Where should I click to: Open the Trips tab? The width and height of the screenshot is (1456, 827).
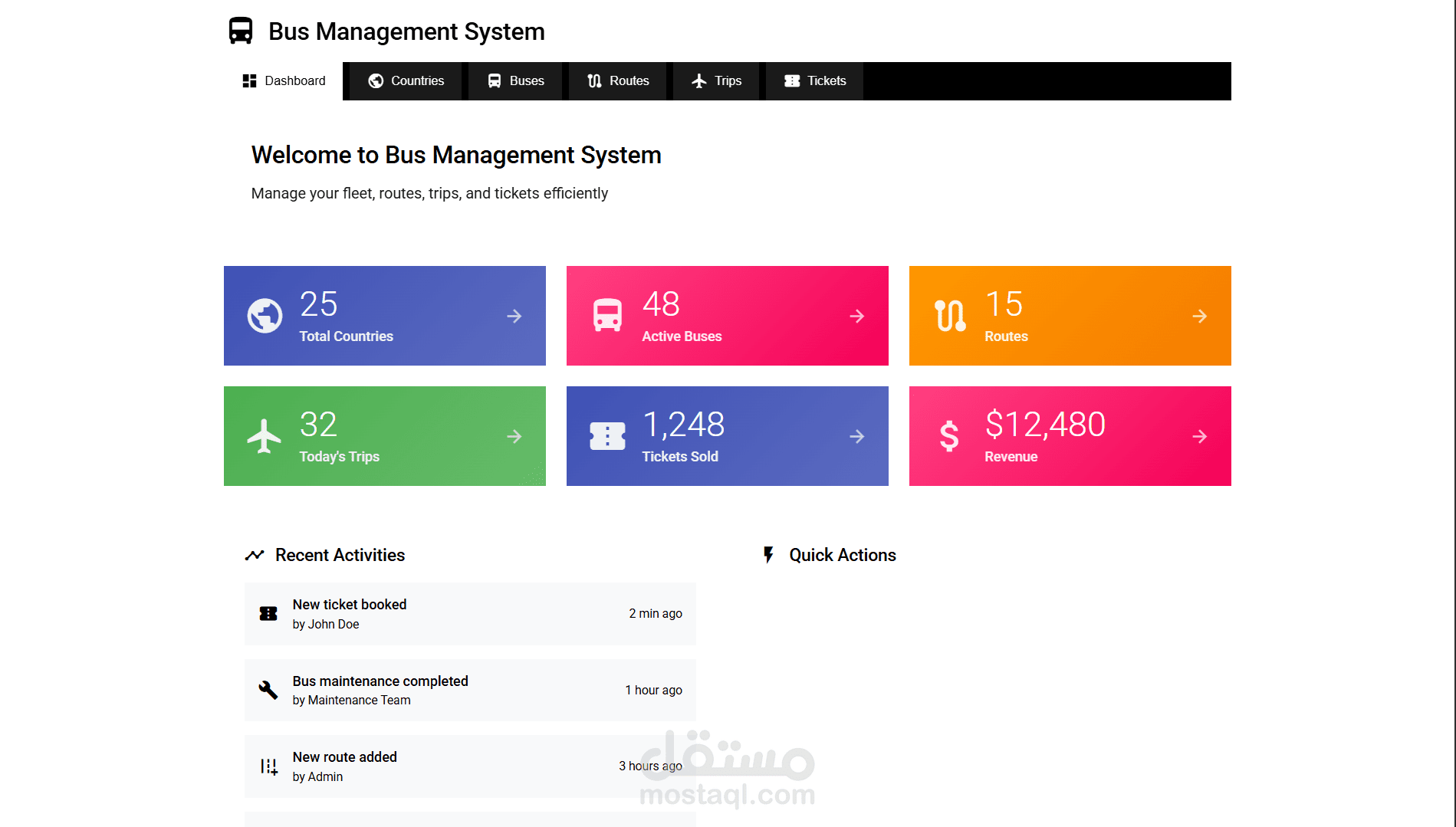tap(716, 80)
